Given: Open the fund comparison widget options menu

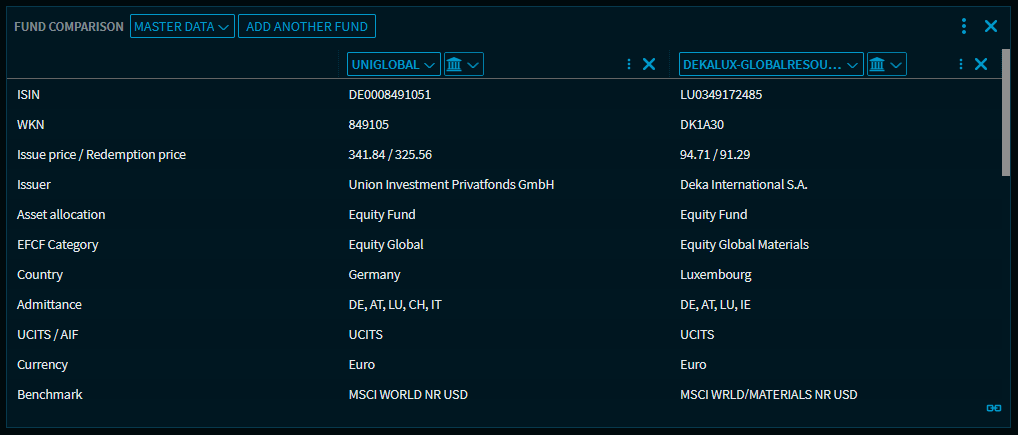Looking at the screenshot, I should tap(963, 27).
